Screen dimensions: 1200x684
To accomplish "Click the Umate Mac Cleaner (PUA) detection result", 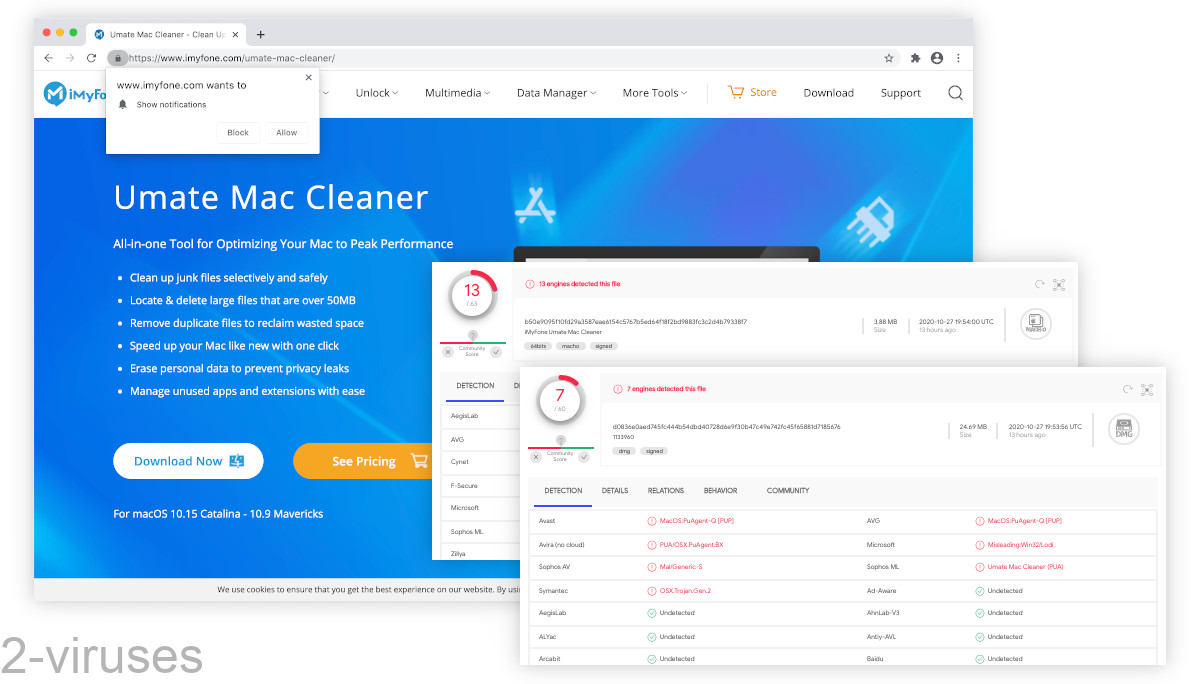I will (x=1024, y=567).
